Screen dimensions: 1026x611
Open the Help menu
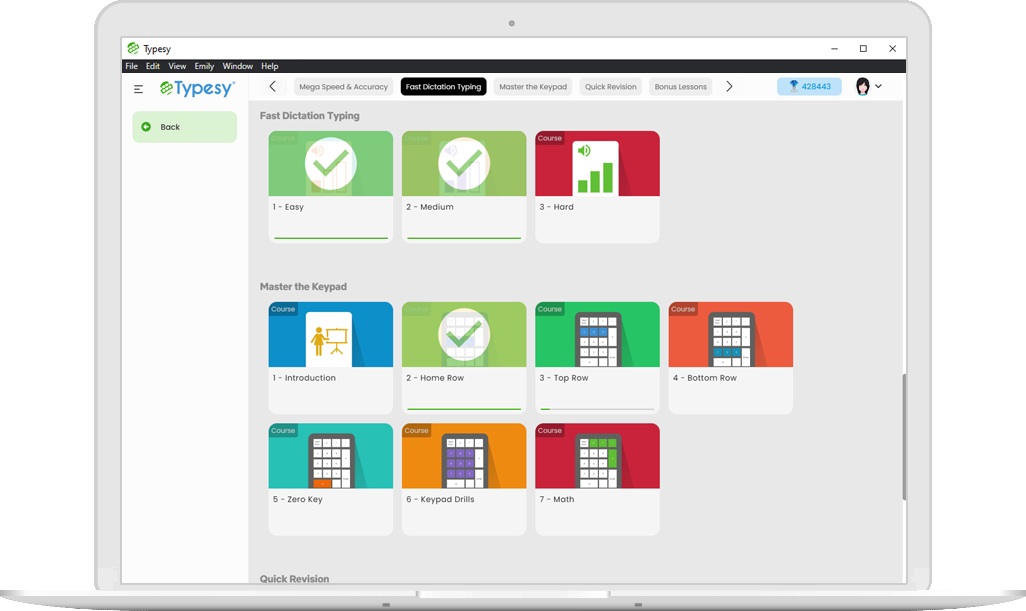270,66
